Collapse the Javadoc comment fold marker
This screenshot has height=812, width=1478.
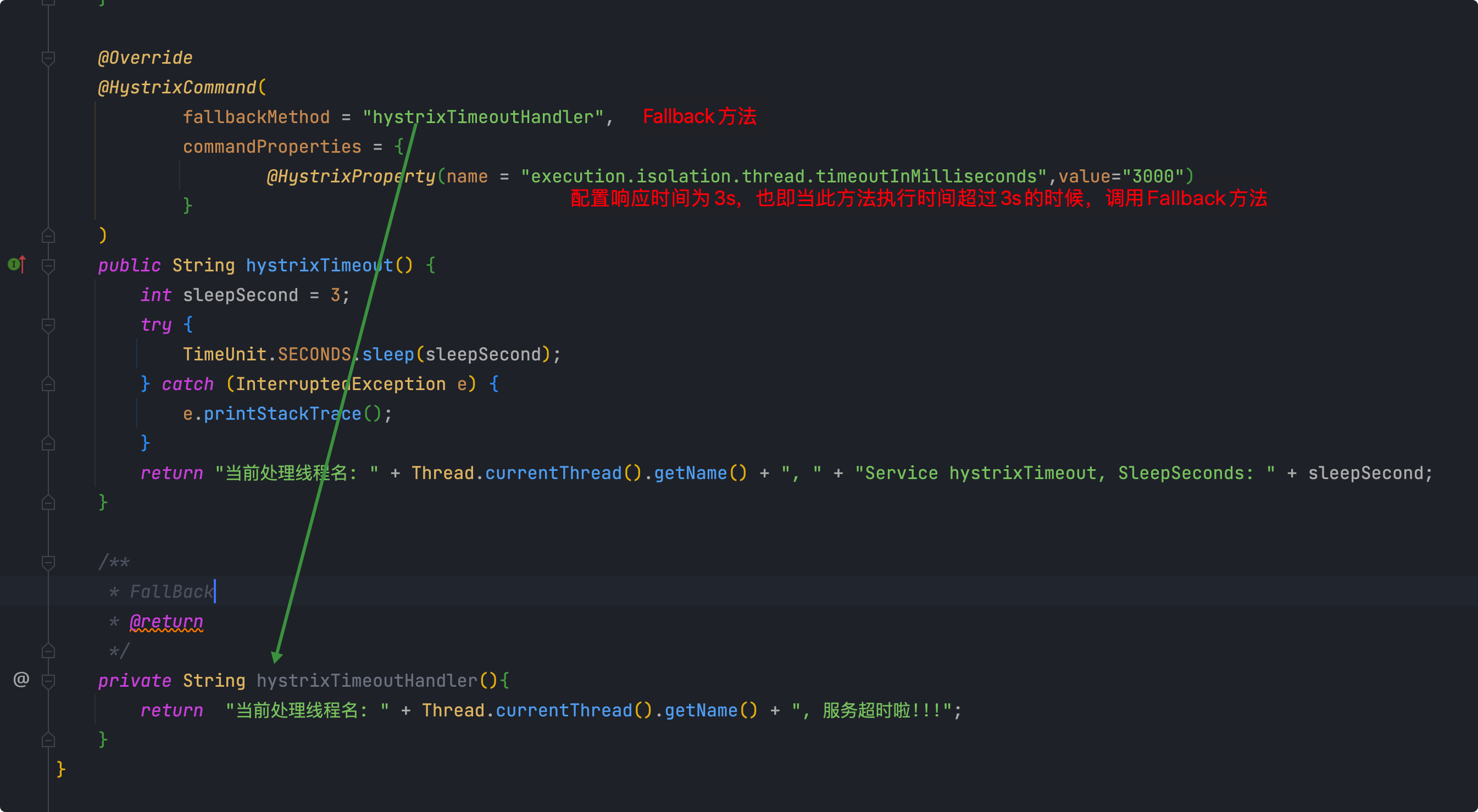[48, 563]
